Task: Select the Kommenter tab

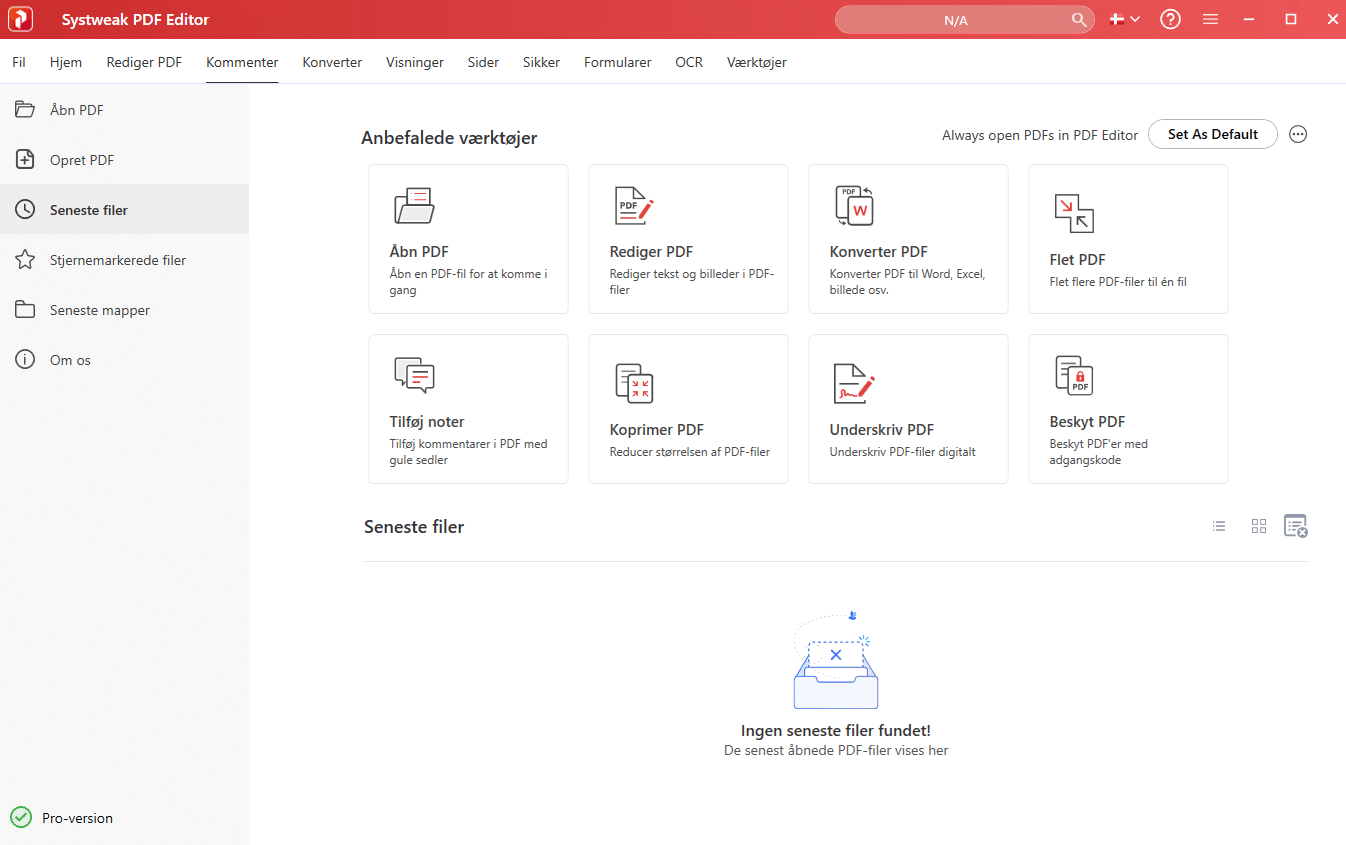Action: (242, 62)
